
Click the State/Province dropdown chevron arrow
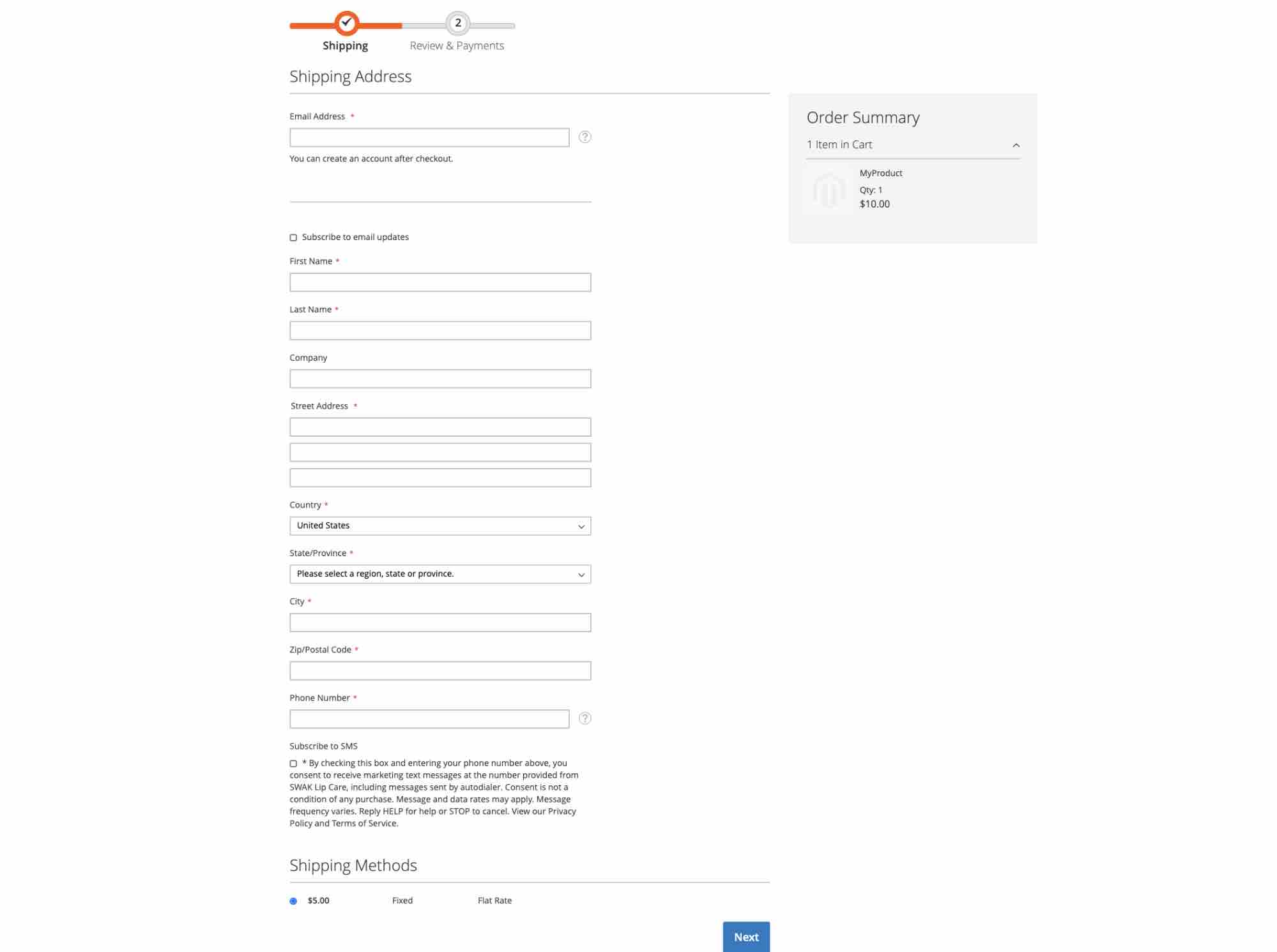[x=580, y=574]
